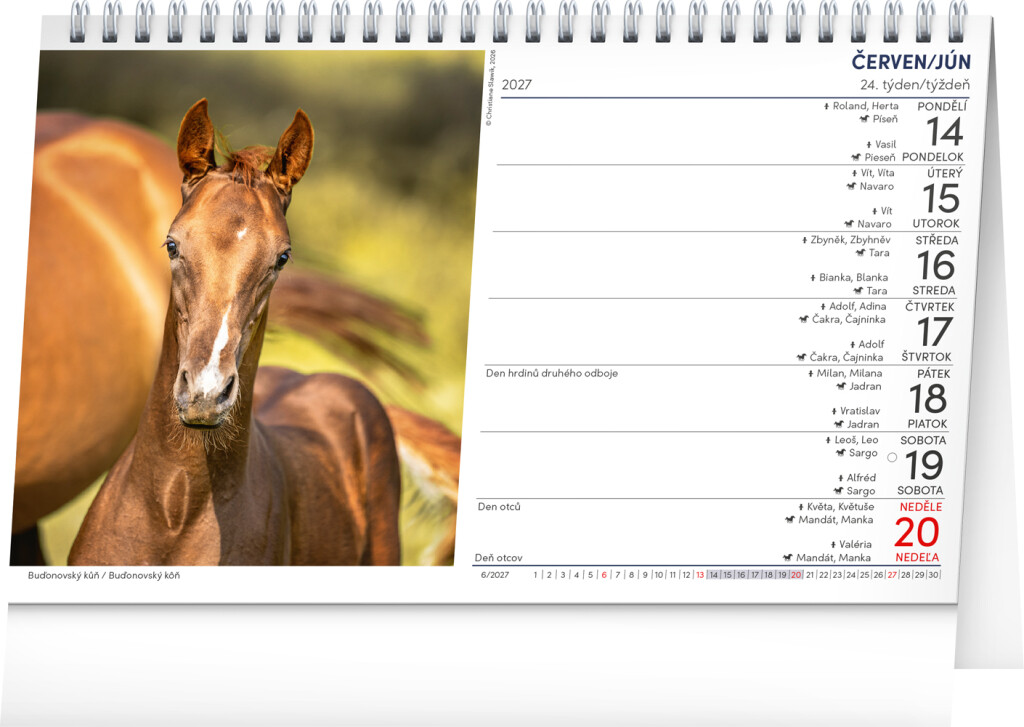The width and height of the screenshot is (1024, 727).
Task: Click the horse icon beside Sargo under Leoš, Leo
Action: (840, 453)
